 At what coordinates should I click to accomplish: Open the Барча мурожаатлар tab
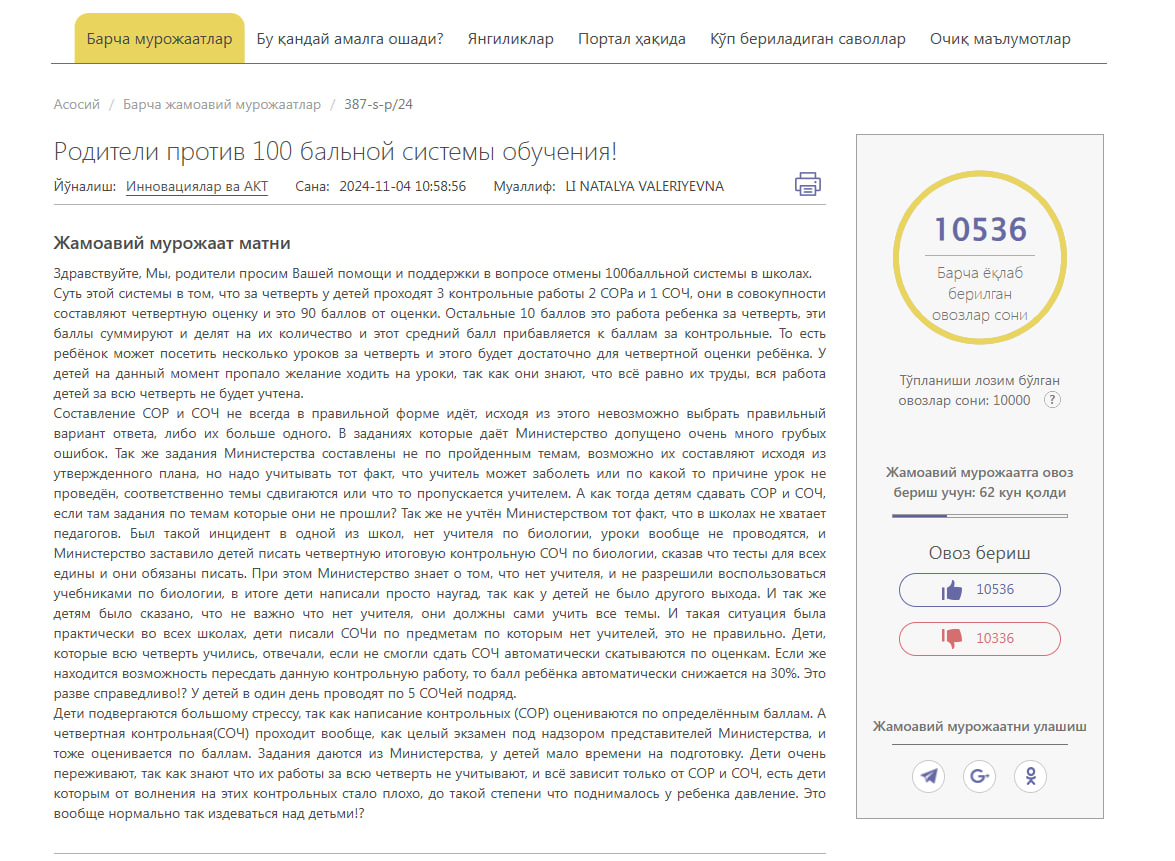coord(159,39)
